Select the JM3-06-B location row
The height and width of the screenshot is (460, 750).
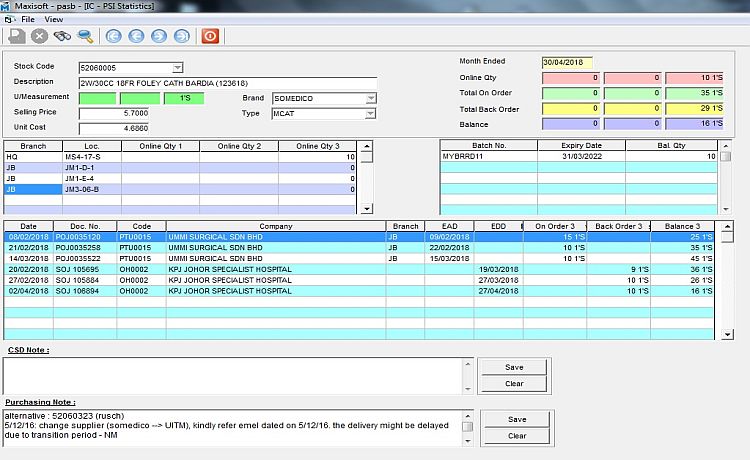[82, 189]
